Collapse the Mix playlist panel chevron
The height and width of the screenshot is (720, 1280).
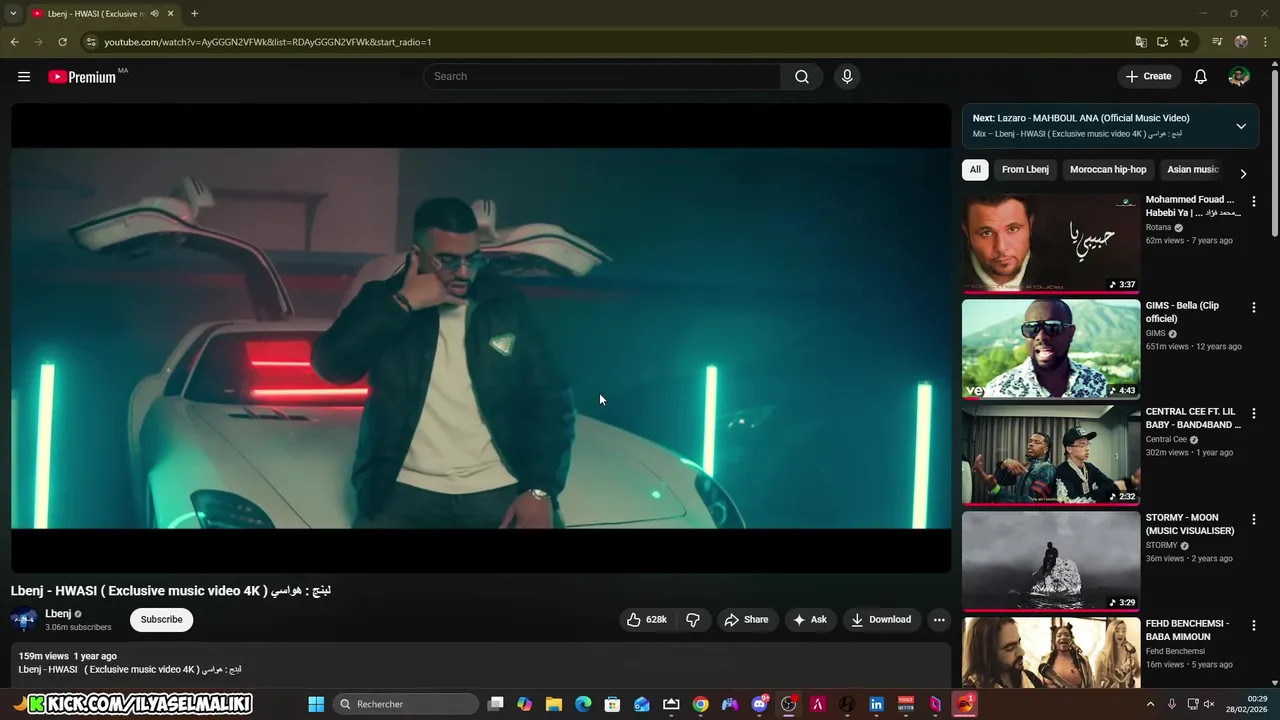[x=1241, y=126]
